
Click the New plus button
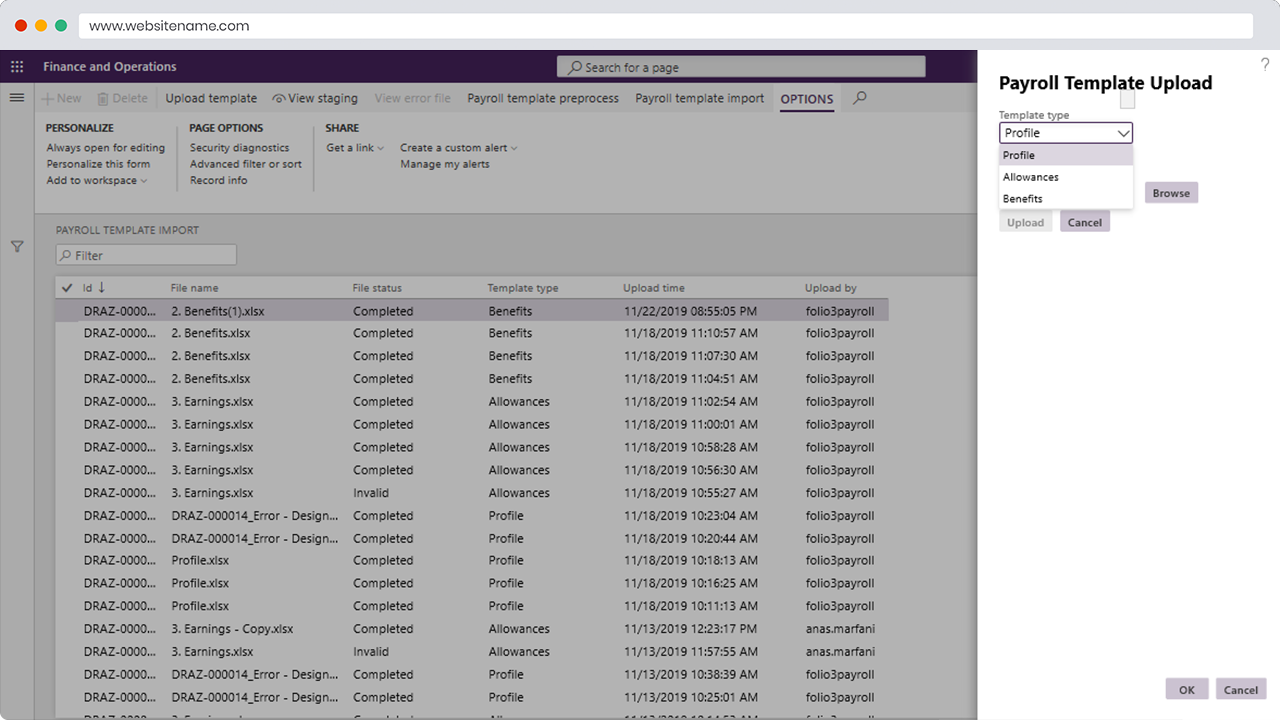pyautogui.click(x=61, y=98)
